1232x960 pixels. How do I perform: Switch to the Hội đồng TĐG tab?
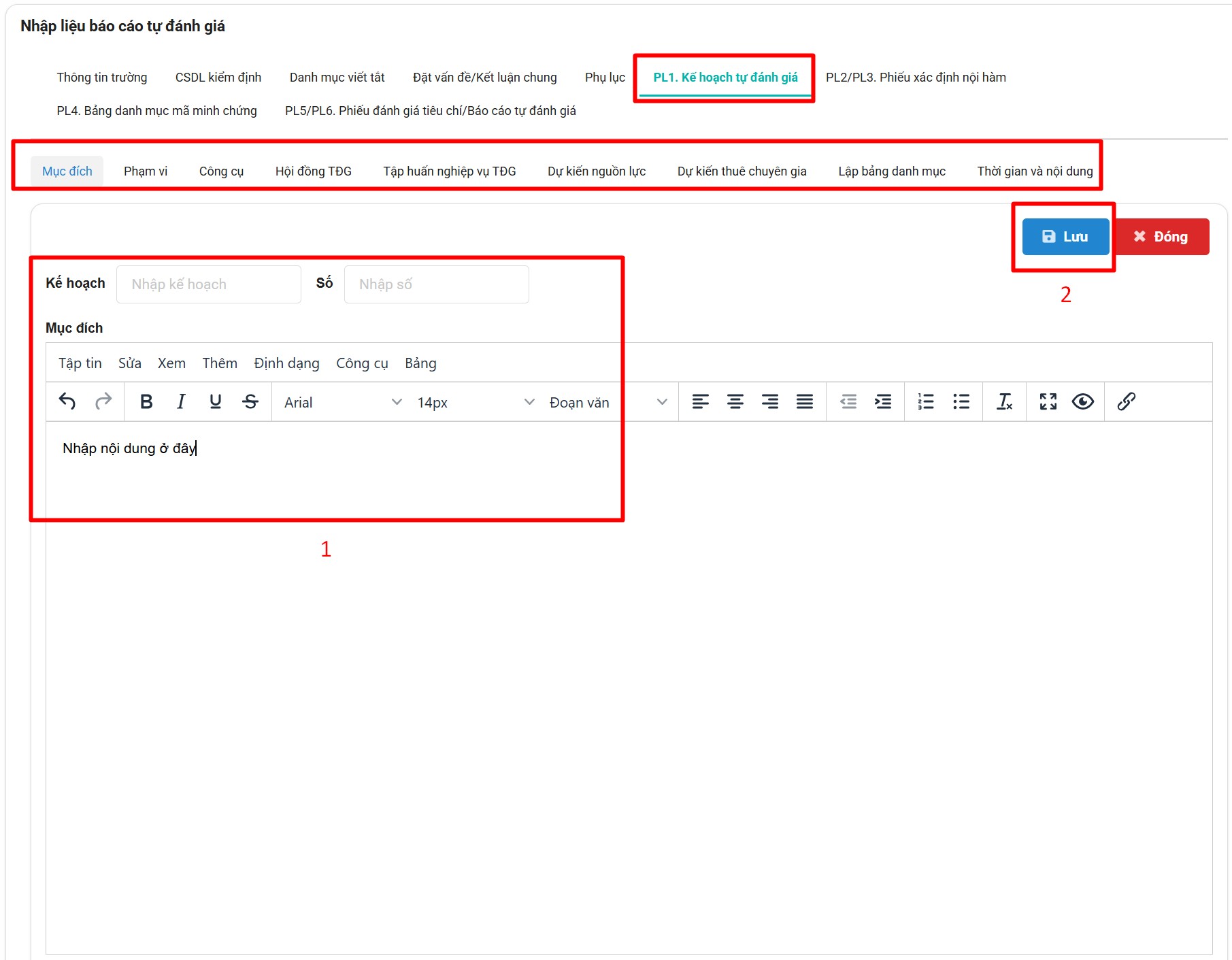click(x=313, y=171)
